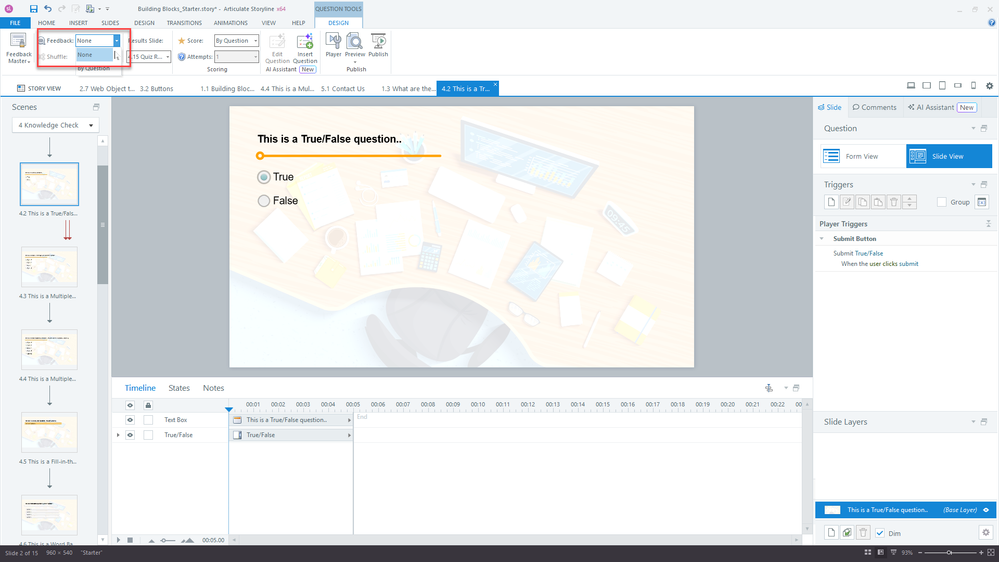This screenshot has width=999, height=562.
Task: Open the Score dropdown set to By Question
Action: pyautogui.click(x=236, y=41)
